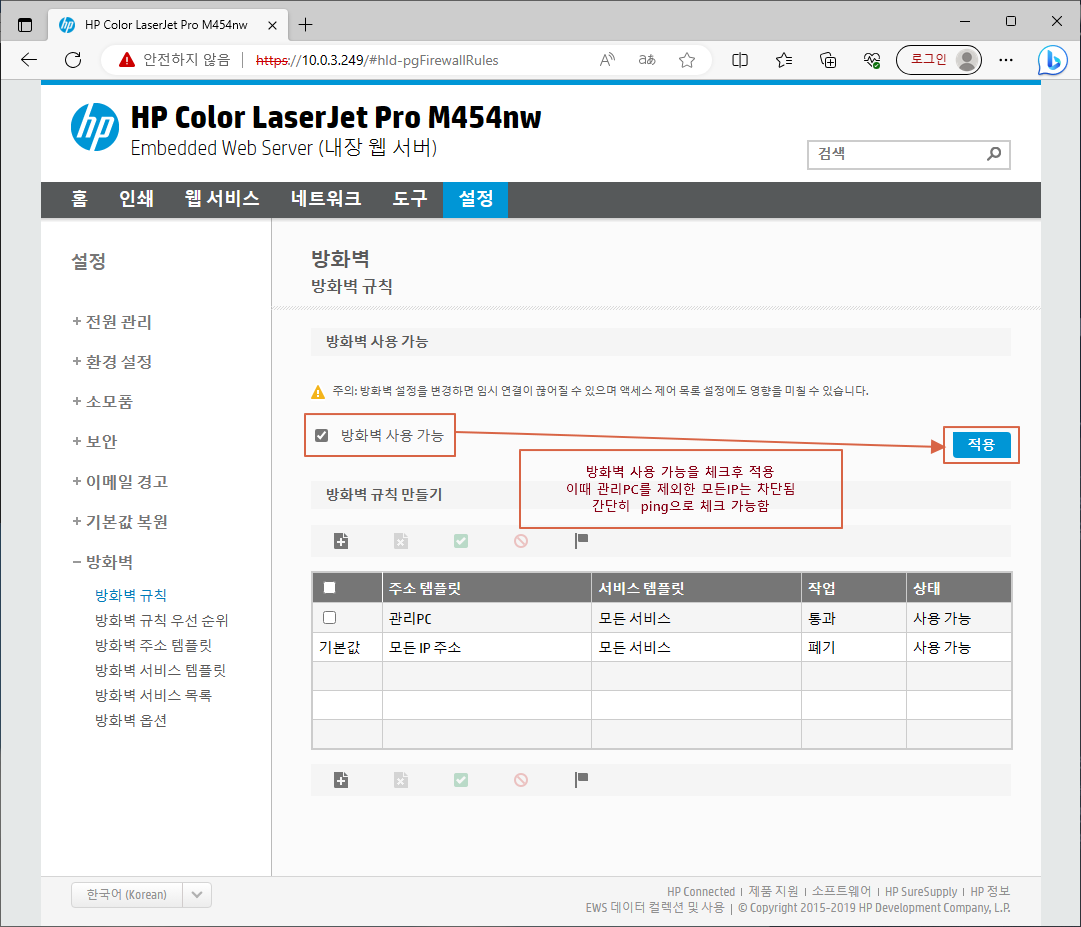
Task: Reload the page with the refresh icon
Action: point(73,60)
